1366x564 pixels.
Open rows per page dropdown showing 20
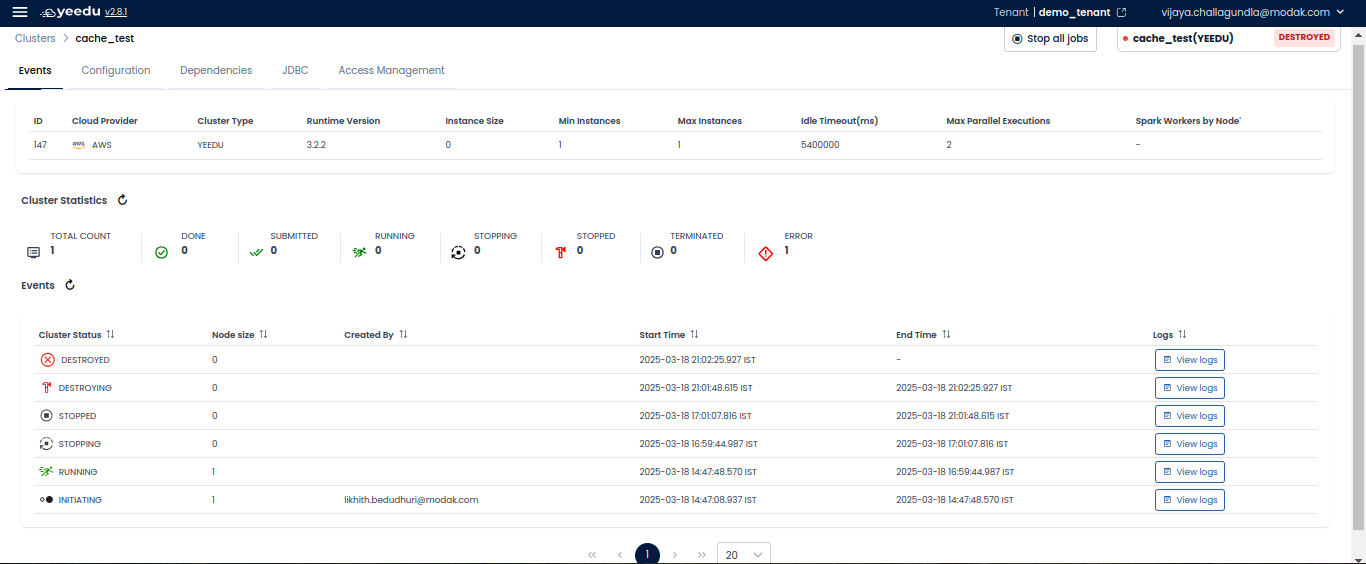coord(744,554)
